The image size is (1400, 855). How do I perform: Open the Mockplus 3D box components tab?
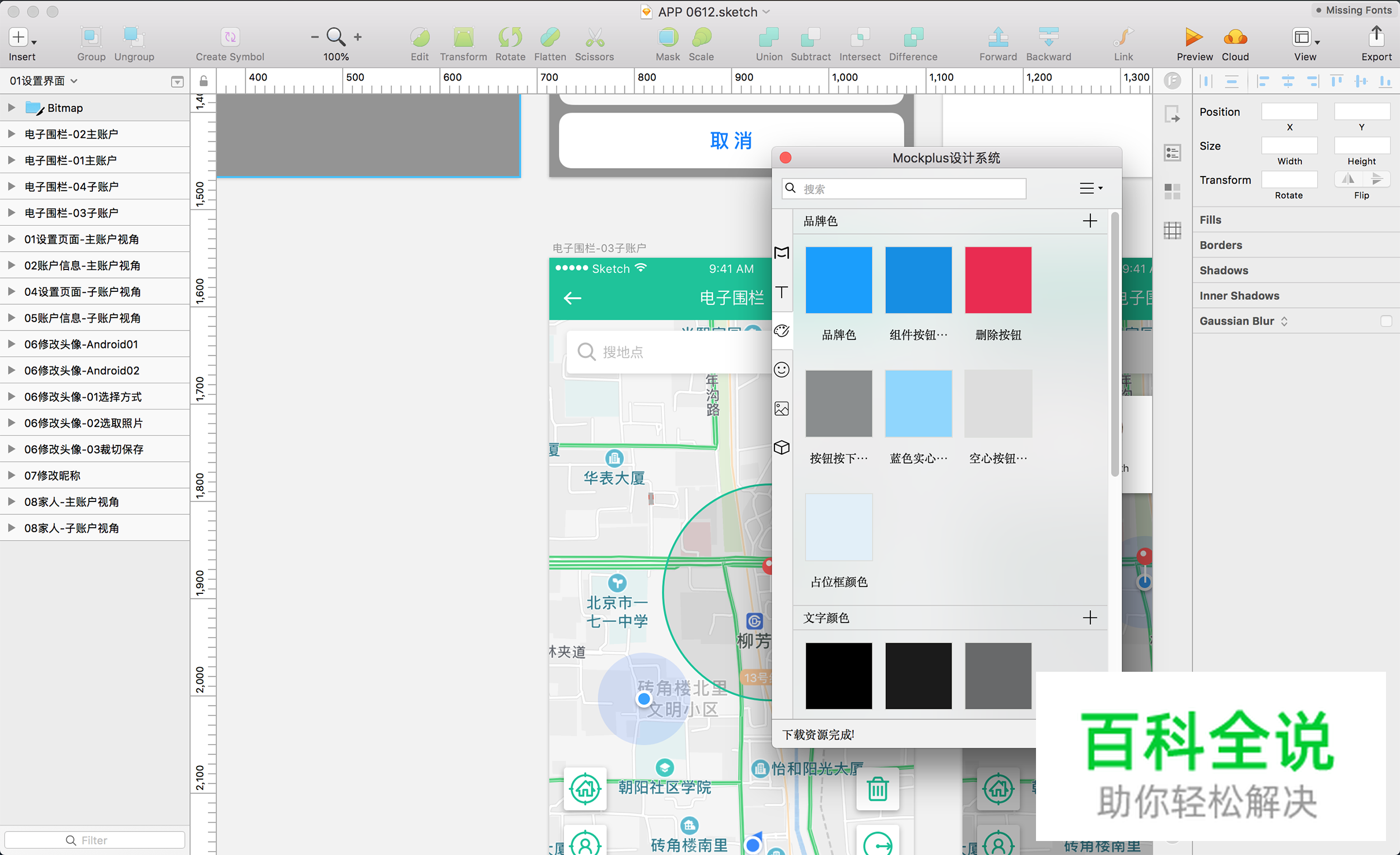[x=782, y=448]
